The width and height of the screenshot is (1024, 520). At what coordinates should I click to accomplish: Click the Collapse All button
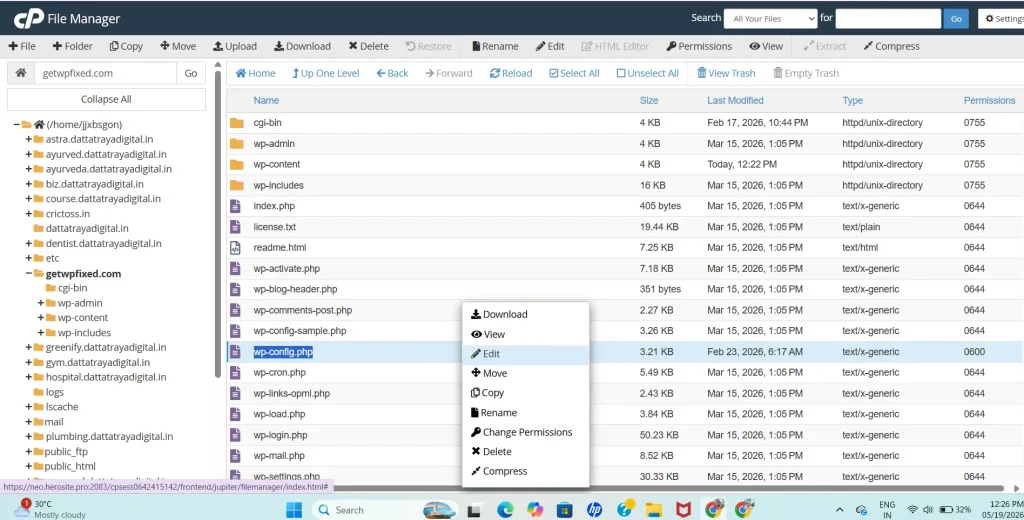point(106,99)
